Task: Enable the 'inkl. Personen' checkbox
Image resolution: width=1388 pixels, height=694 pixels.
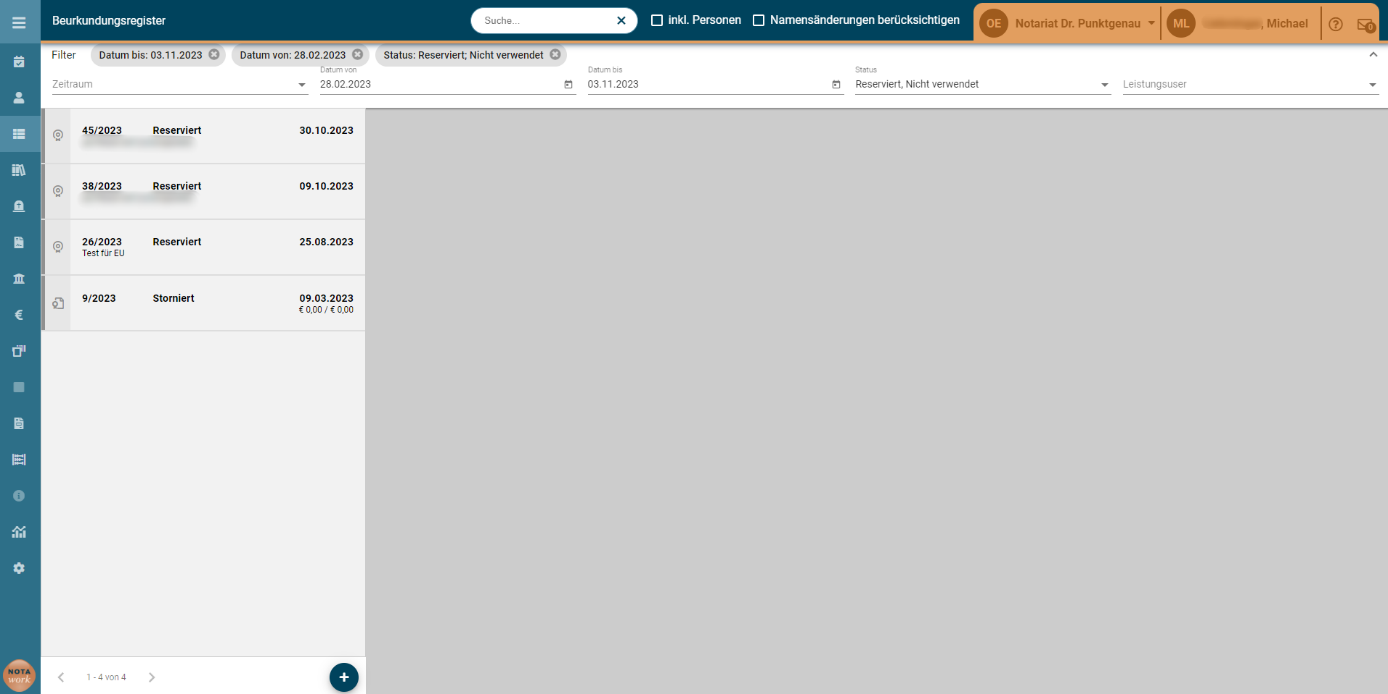Action: click(657, 20)
